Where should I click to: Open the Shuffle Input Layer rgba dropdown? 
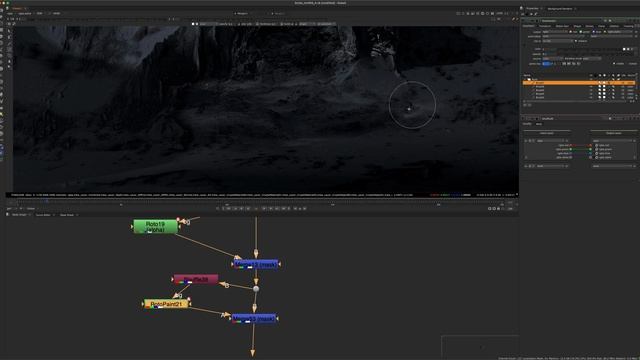pos(551,140)
